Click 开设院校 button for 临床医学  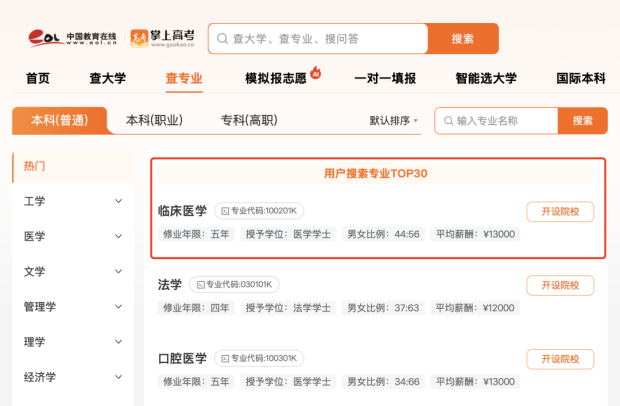pos(560,211)
